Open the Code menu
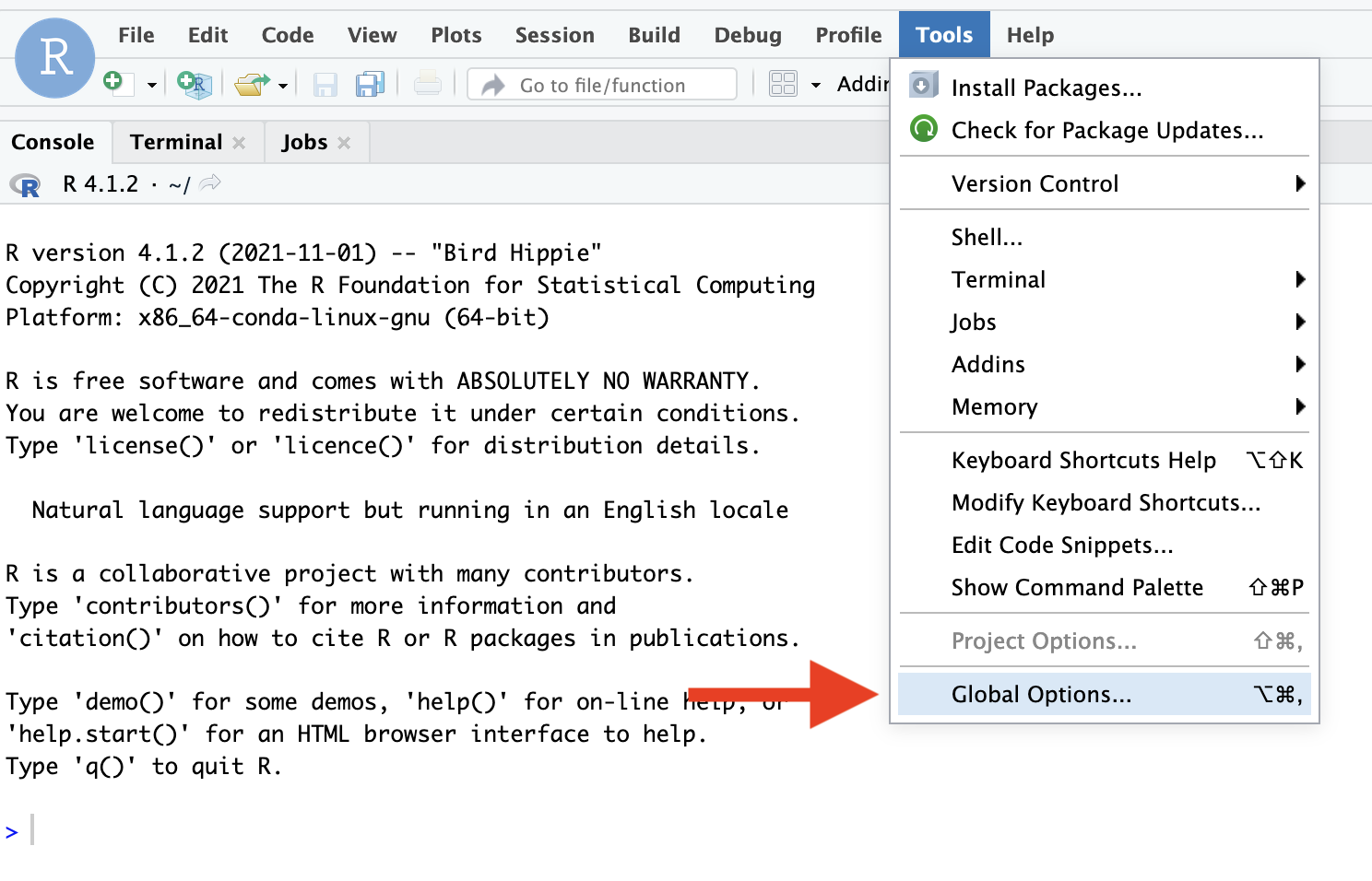Image resolution: width=1372 pixels, height=881 pixels. tap(288, 35)
